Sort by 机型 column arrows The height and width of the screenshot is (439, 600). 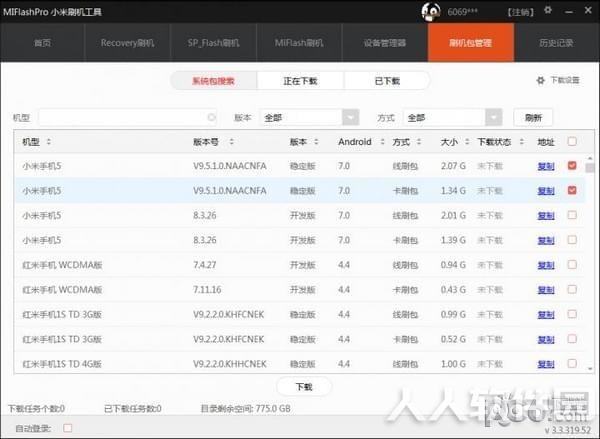(x=49, y=142)
